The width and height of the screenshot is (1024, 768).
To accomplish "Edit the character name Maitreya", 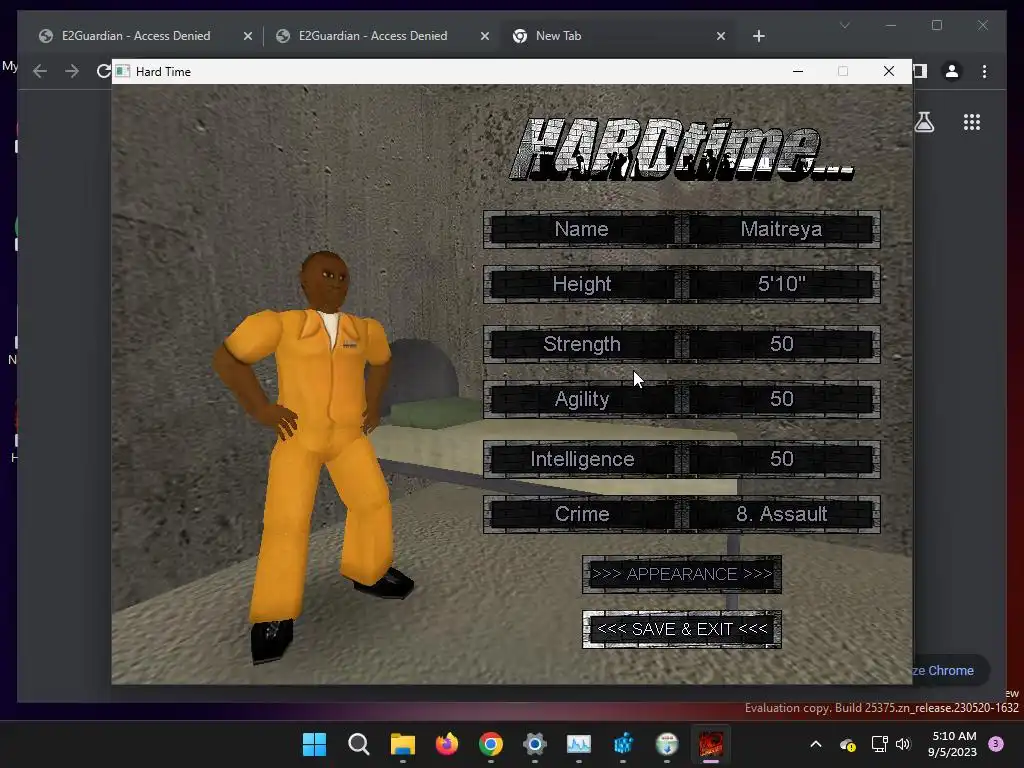I will 781,229.
